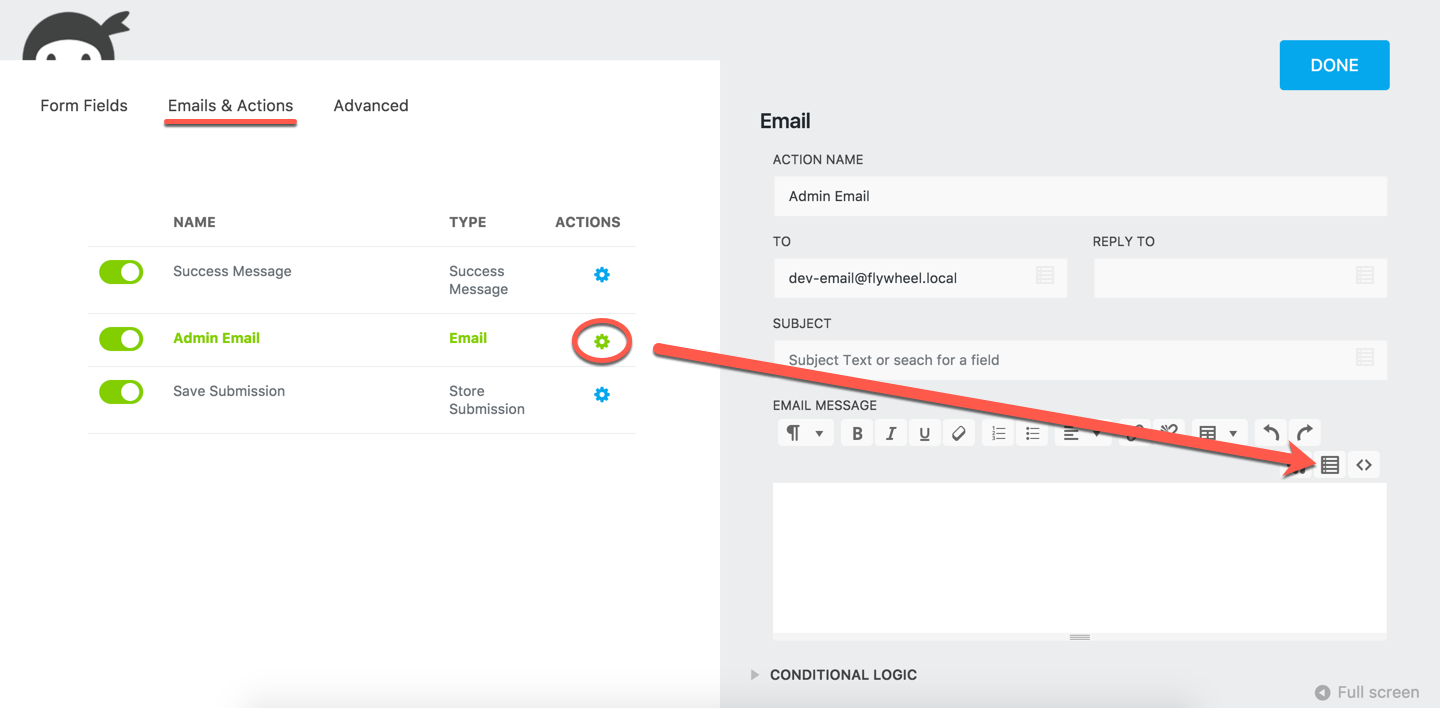Open settings gear for Success Message
The height and width of the screenshot is (708, 1440).
coord(602,275)
